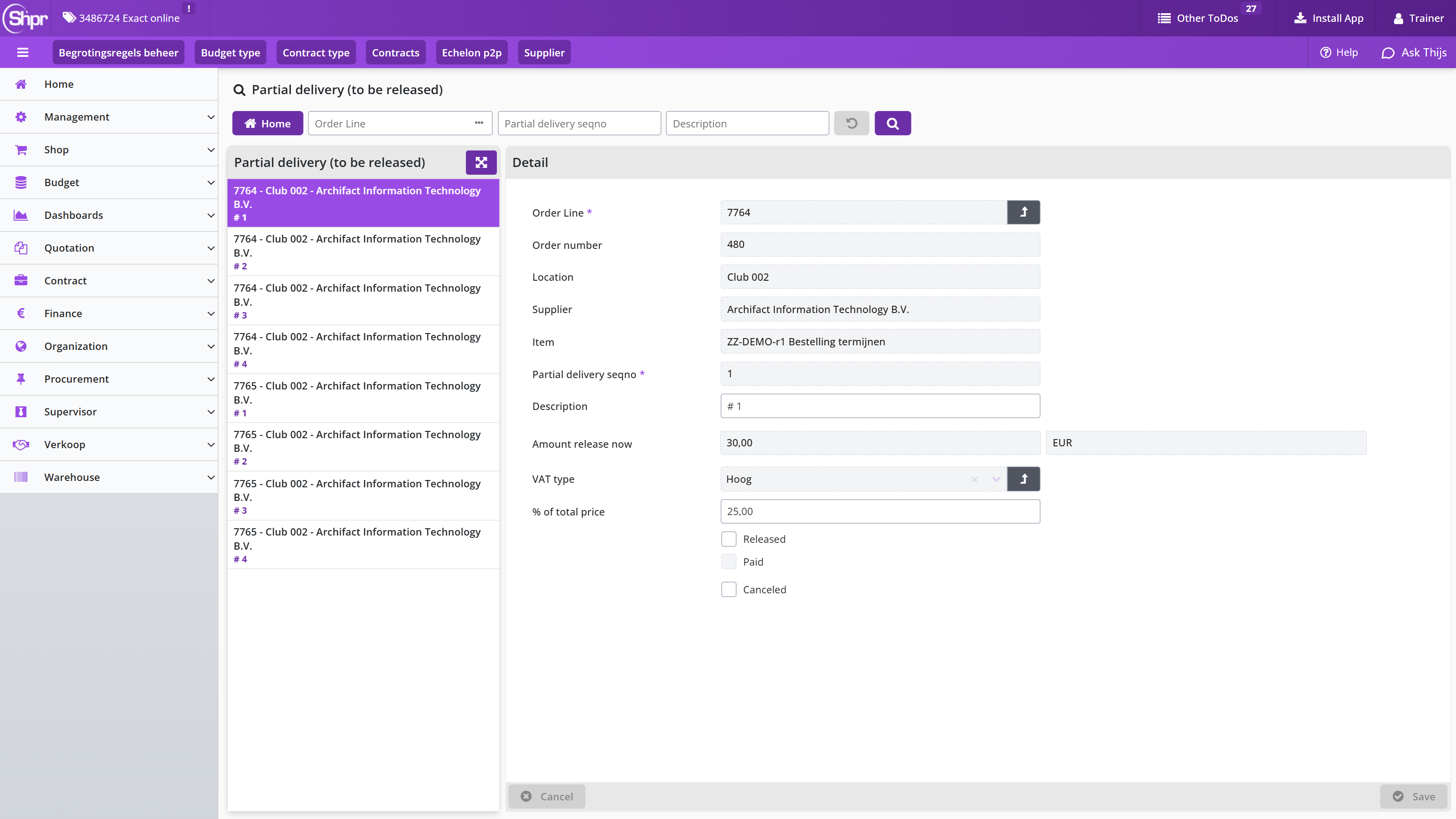Open Other ToDos list
The height and width of the screenshot is (819, 1456).
pos(1198,18)
